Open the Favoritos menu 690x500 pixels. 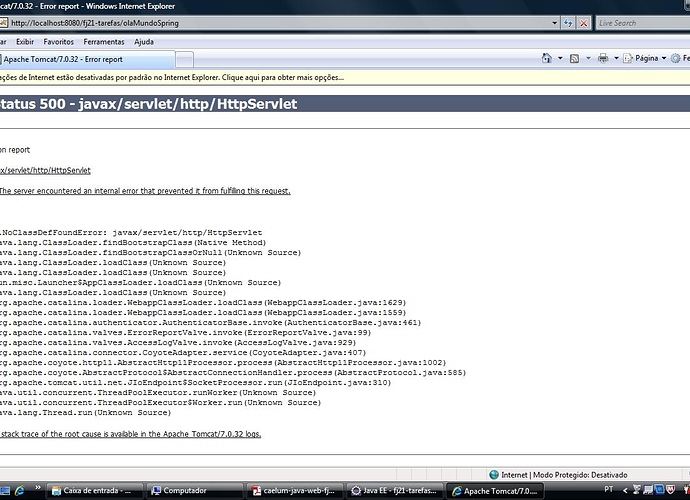pos(59,42)
